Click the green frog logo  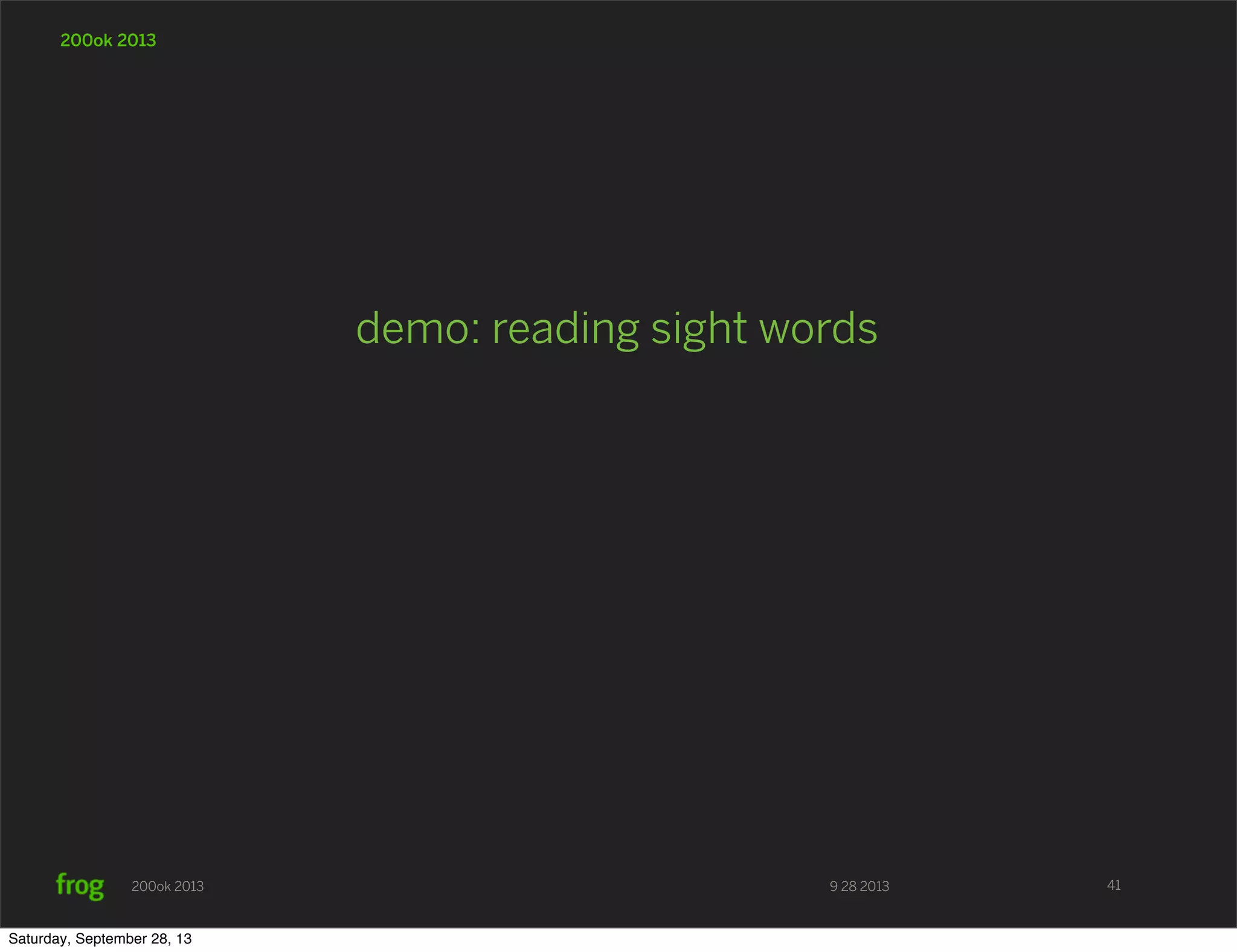[80, 886]
